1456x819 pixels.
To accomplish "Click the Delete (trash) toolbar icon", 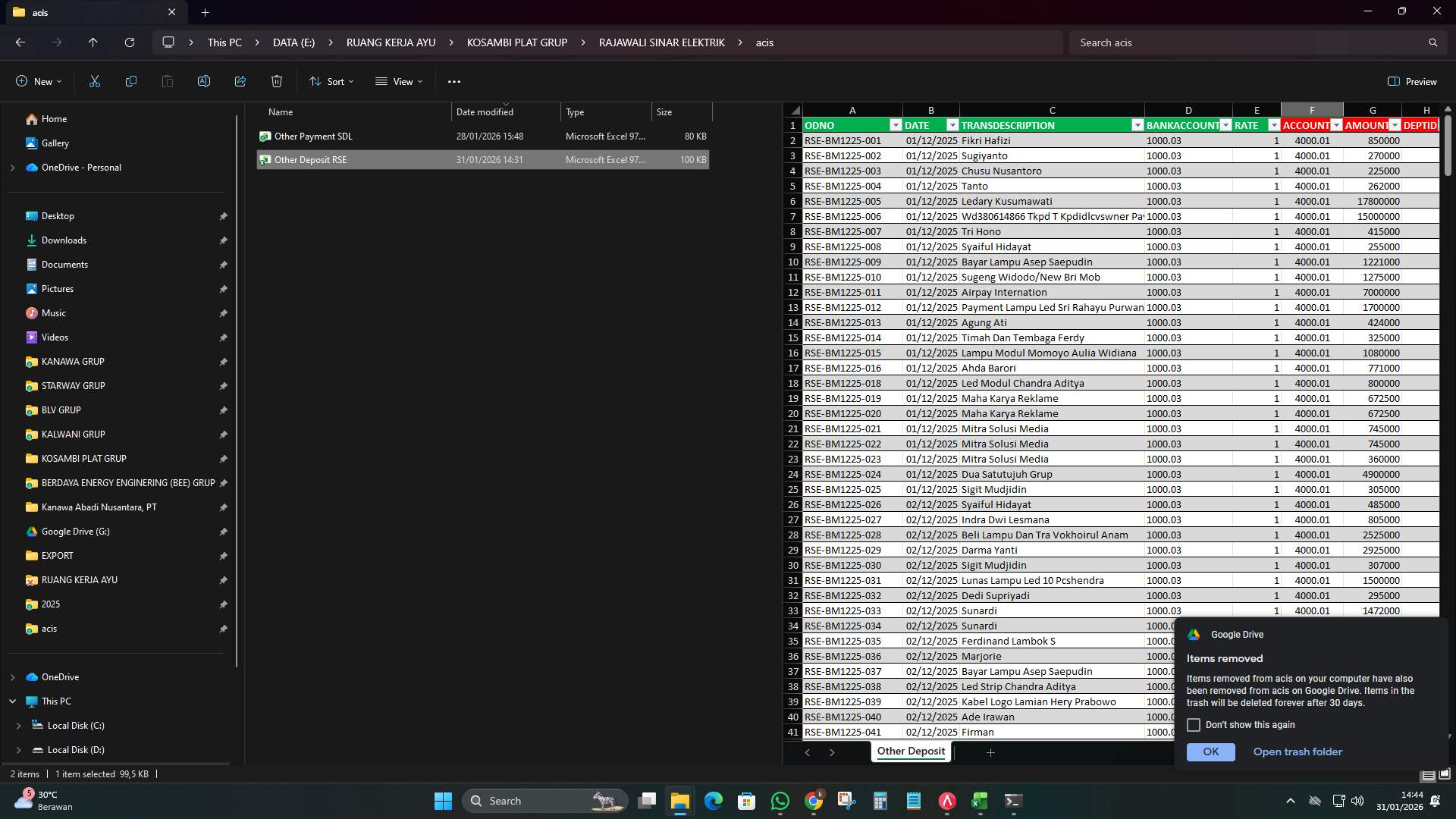I will point(276,81).
